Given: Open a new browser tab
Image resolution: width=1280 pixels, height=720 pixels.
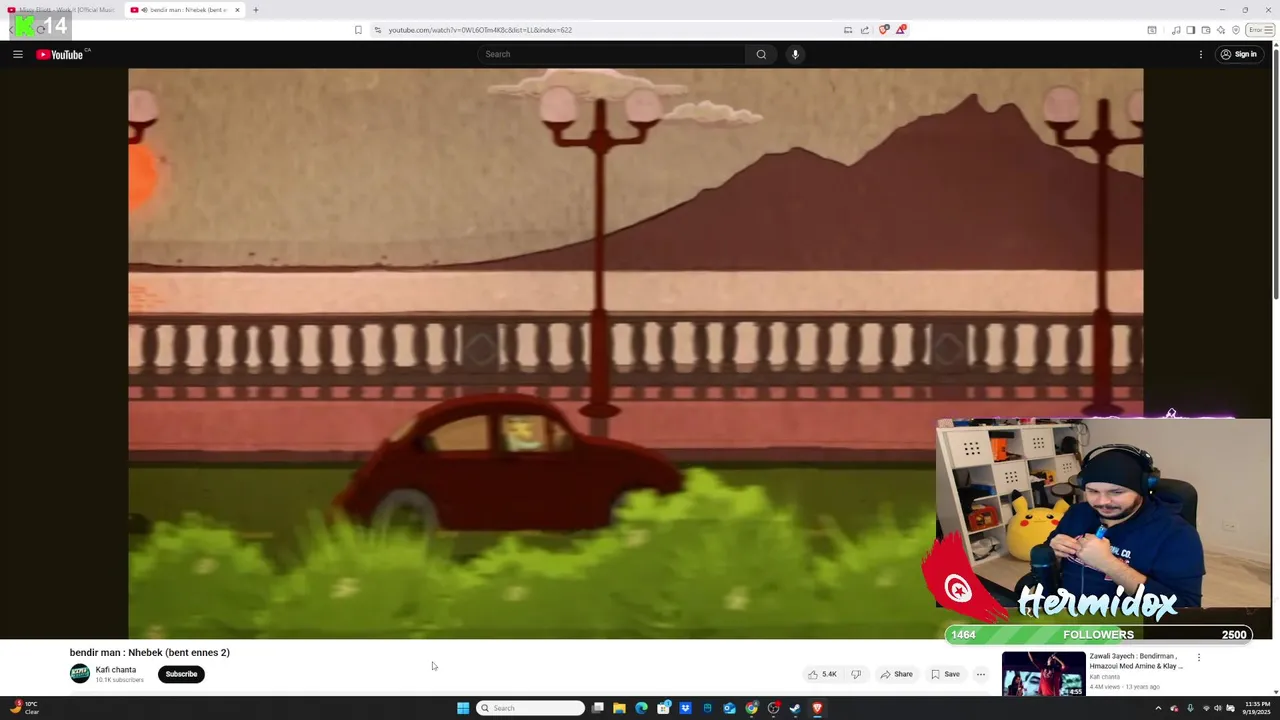Looking at the screenshot, I should tap(255, 10).
